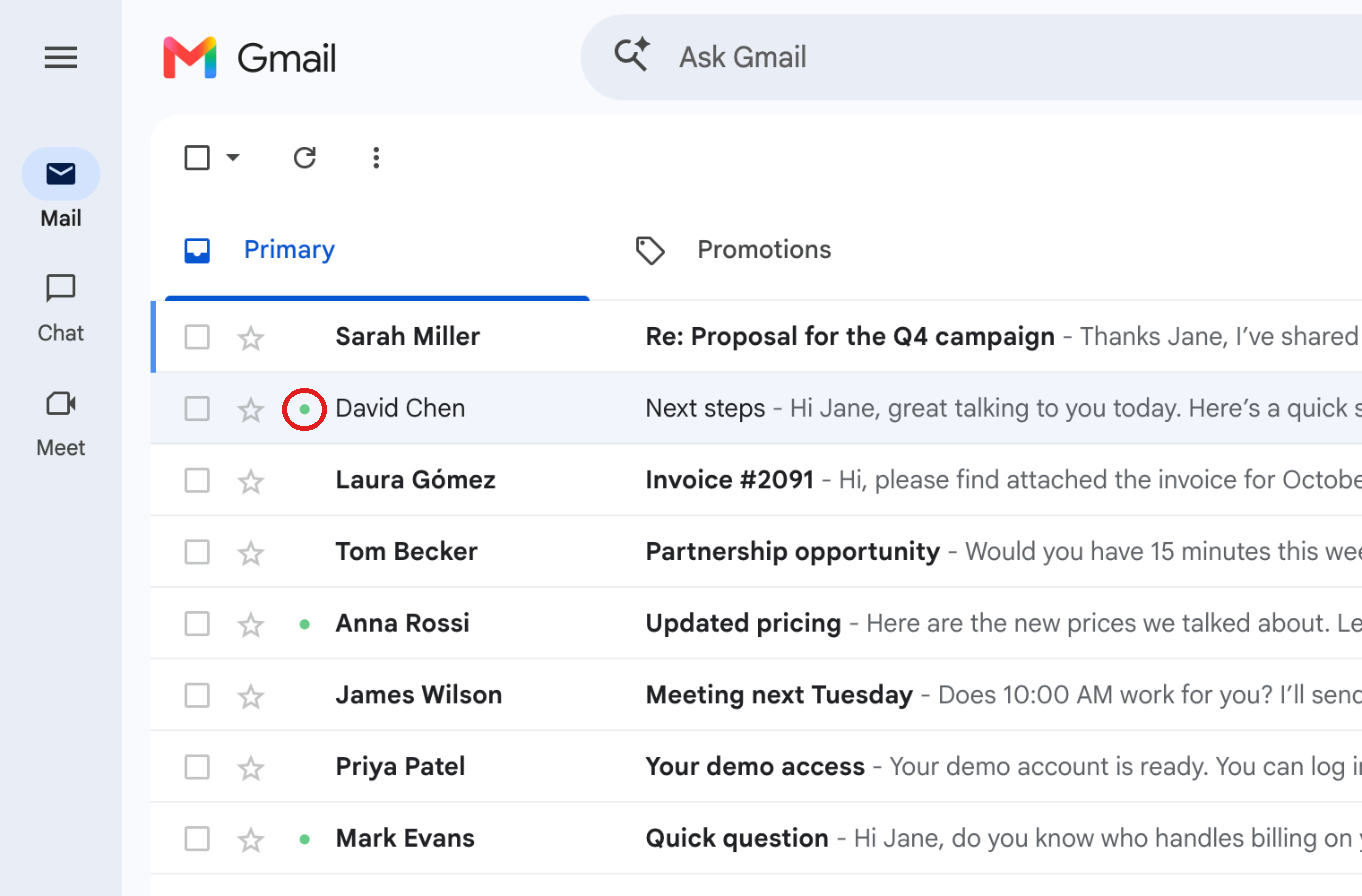Viewport: 1362px width, 896px height.
Task: Click sender name Sarah Miller
Action: [x=408, y=337]
